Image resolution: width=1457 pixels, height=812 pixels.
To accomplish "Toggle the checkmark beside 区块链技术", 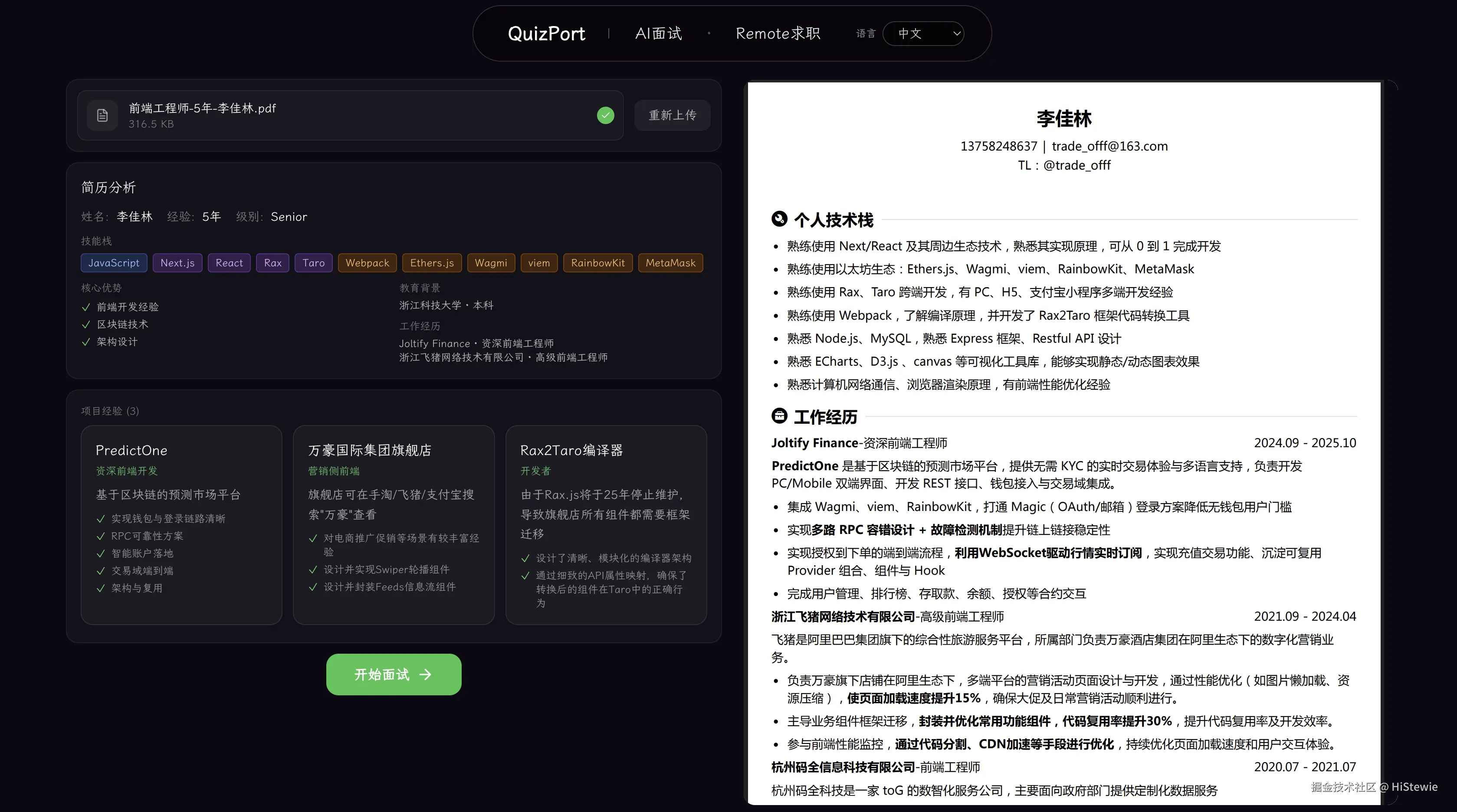I will click(x=86, y=324).
